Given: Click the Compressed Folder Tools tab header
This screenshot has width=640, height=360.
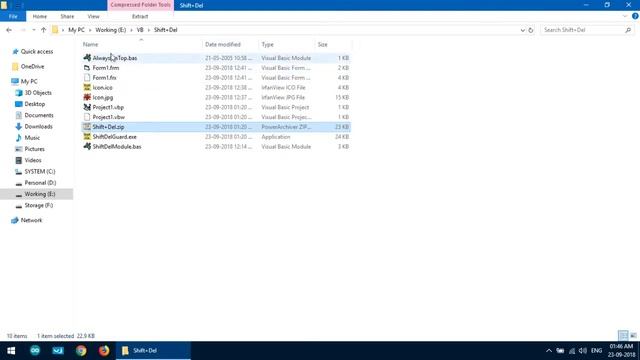Looking at the screenshot, I should pos(140,5).
